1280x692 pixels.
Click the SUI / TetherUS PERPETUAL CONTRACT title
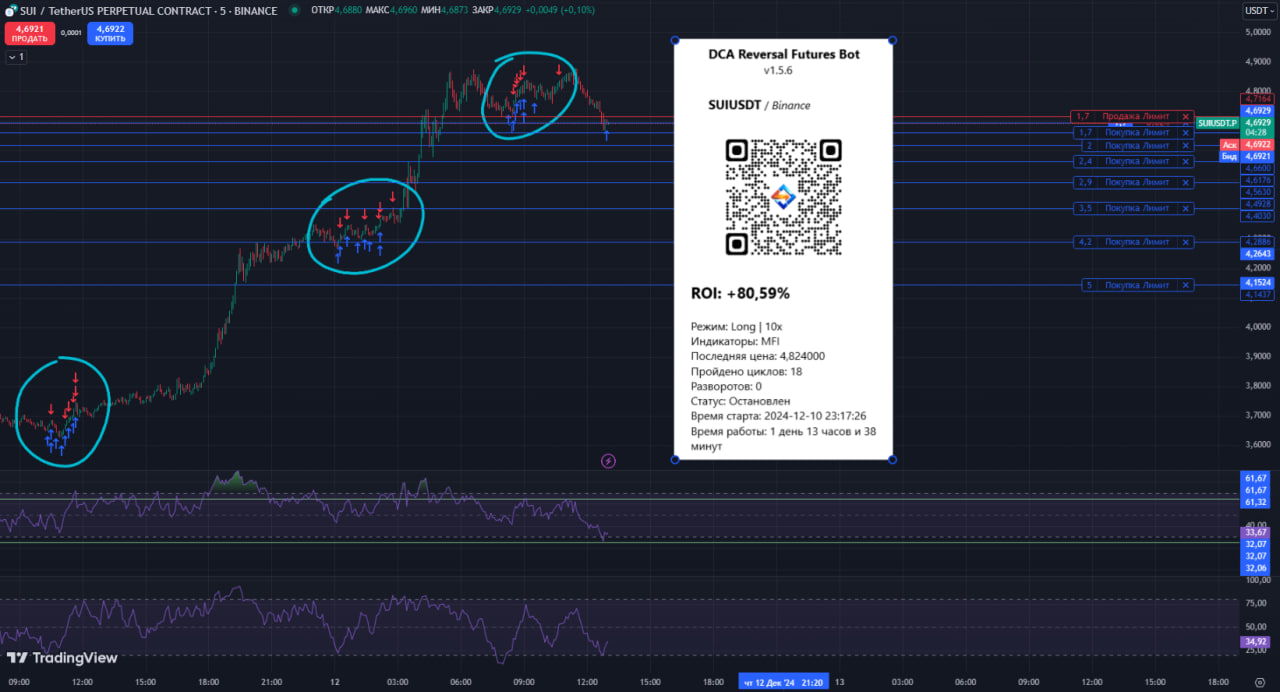click(x=149, y=11)
